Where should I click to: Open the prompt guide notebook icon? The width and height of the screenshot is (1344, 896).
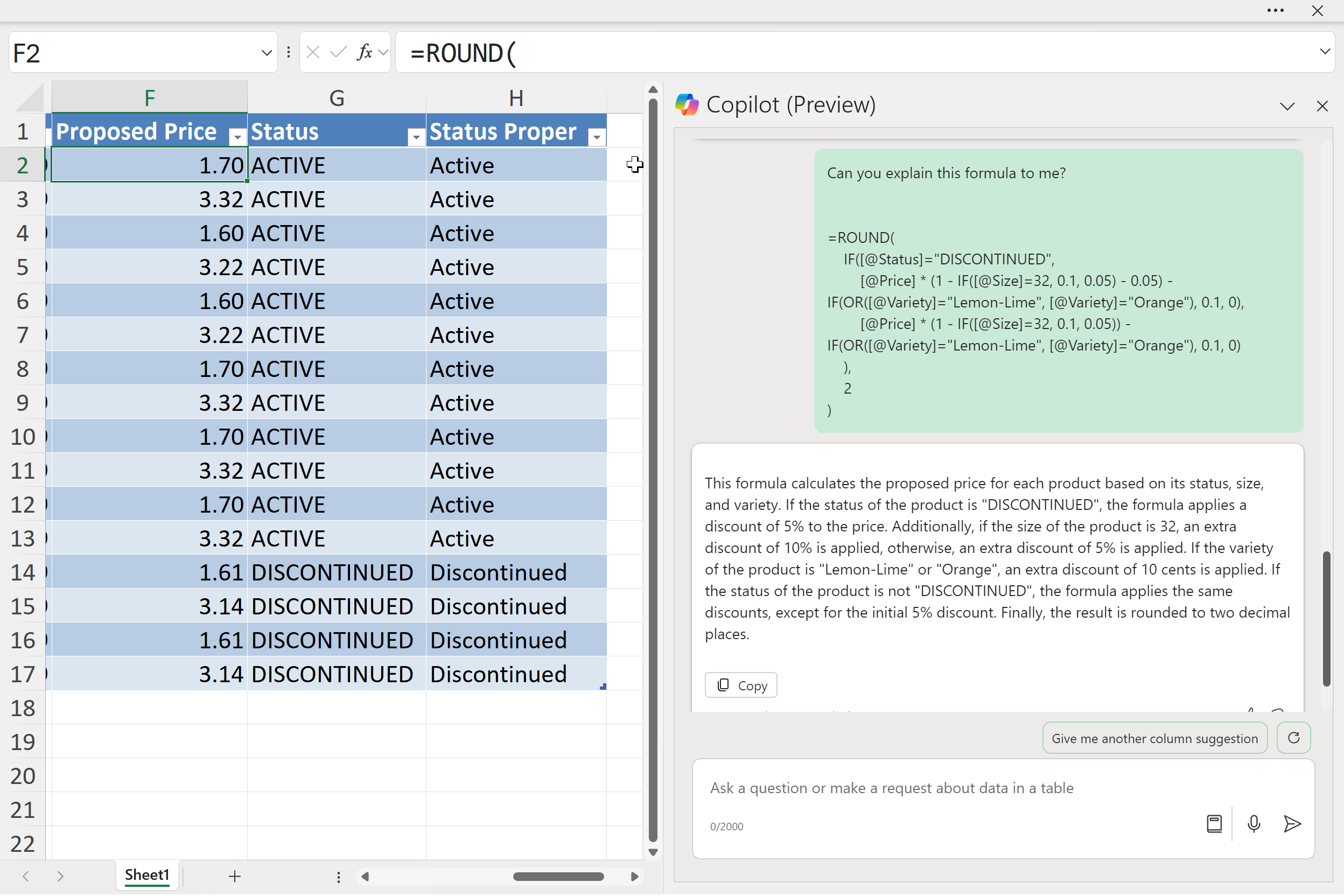click(1214, 823)
